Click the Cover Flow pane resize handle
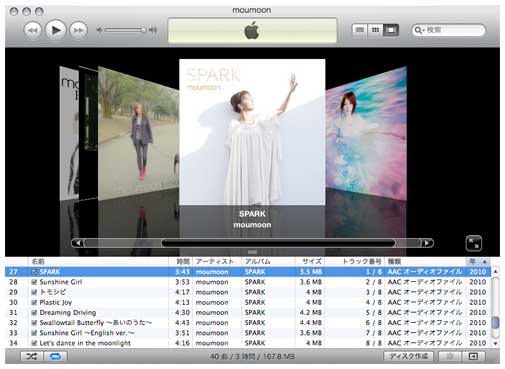 coord(252,252)
